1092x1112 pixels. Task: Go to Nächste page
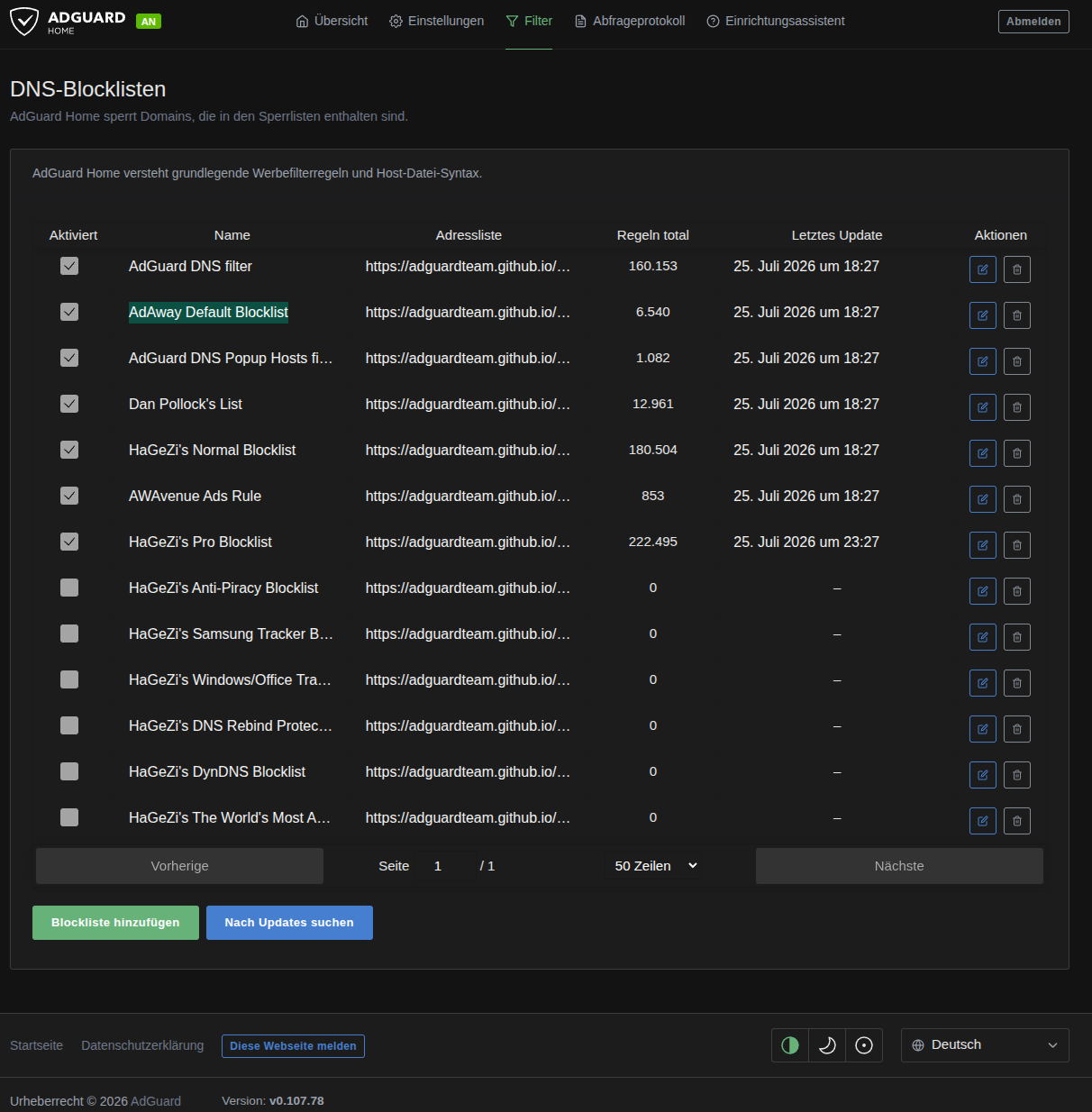899,866
